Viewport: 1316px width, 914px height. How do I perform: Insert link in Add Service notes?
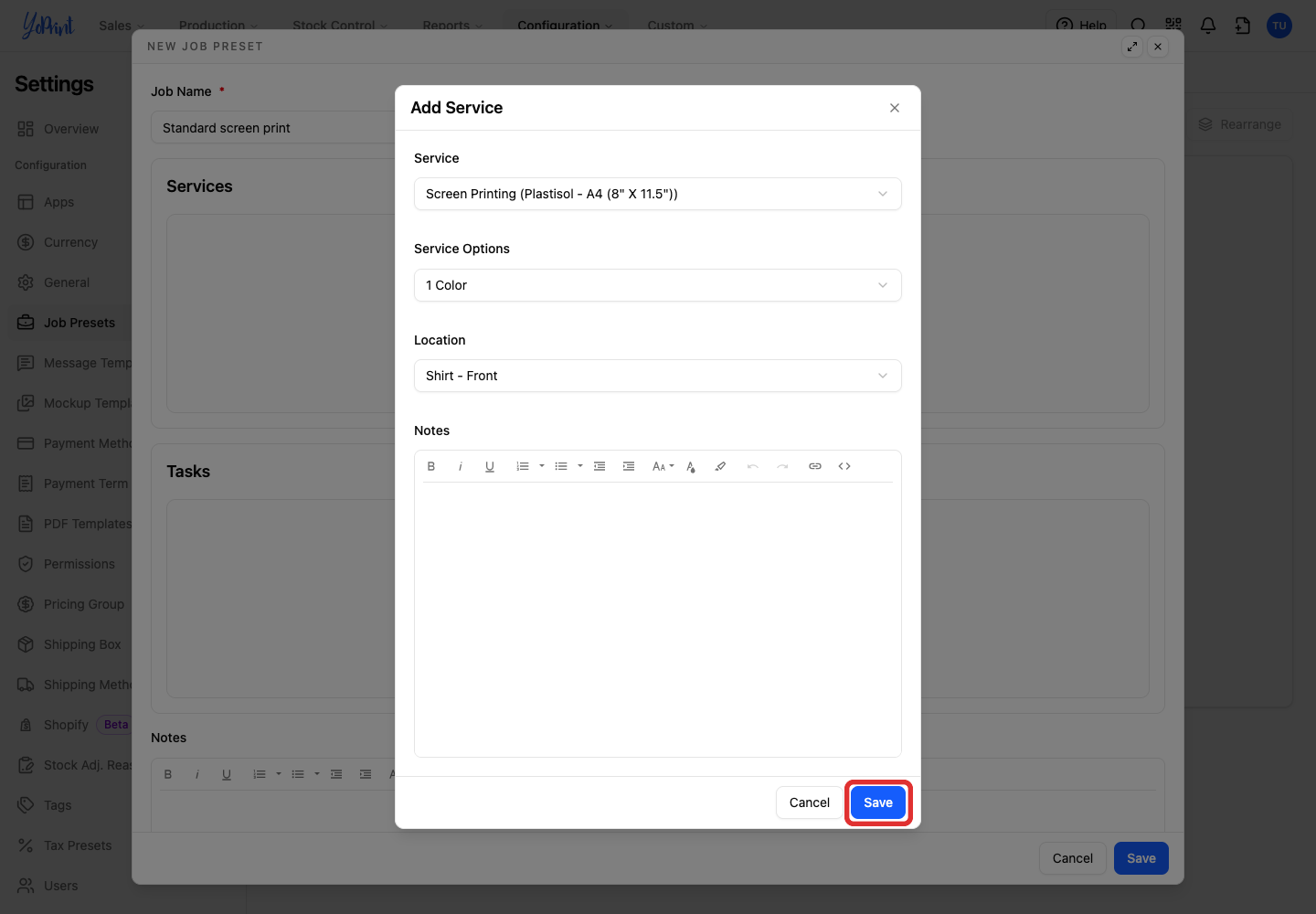coord(815,466)
